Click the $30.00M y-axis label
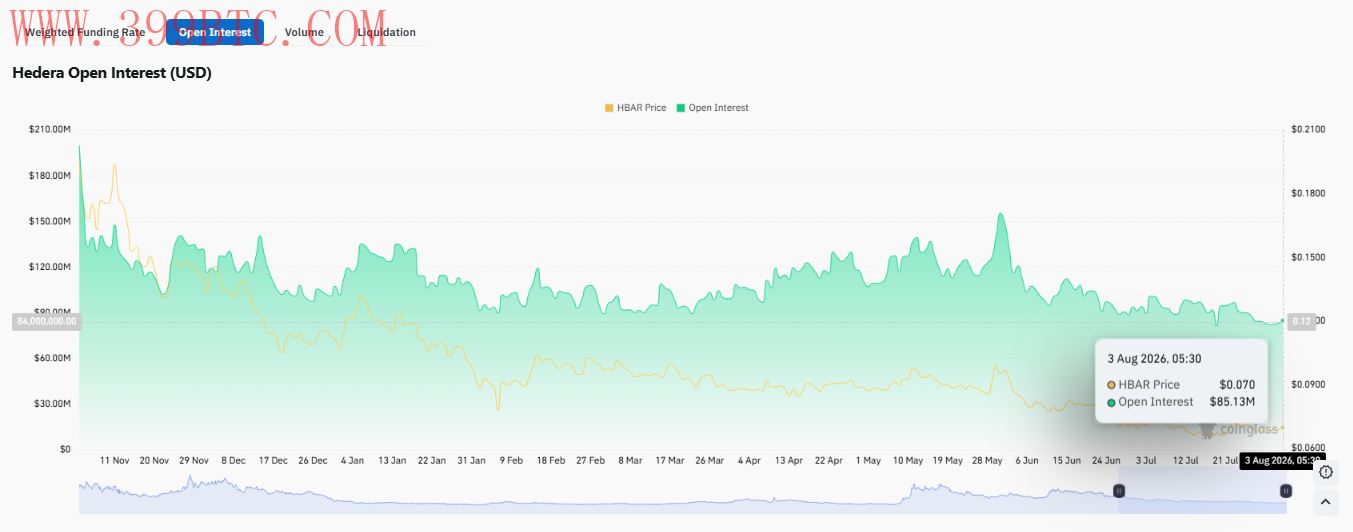This screenshot has width=1353, height=532. pyautogui.click(x=51, y=404)
